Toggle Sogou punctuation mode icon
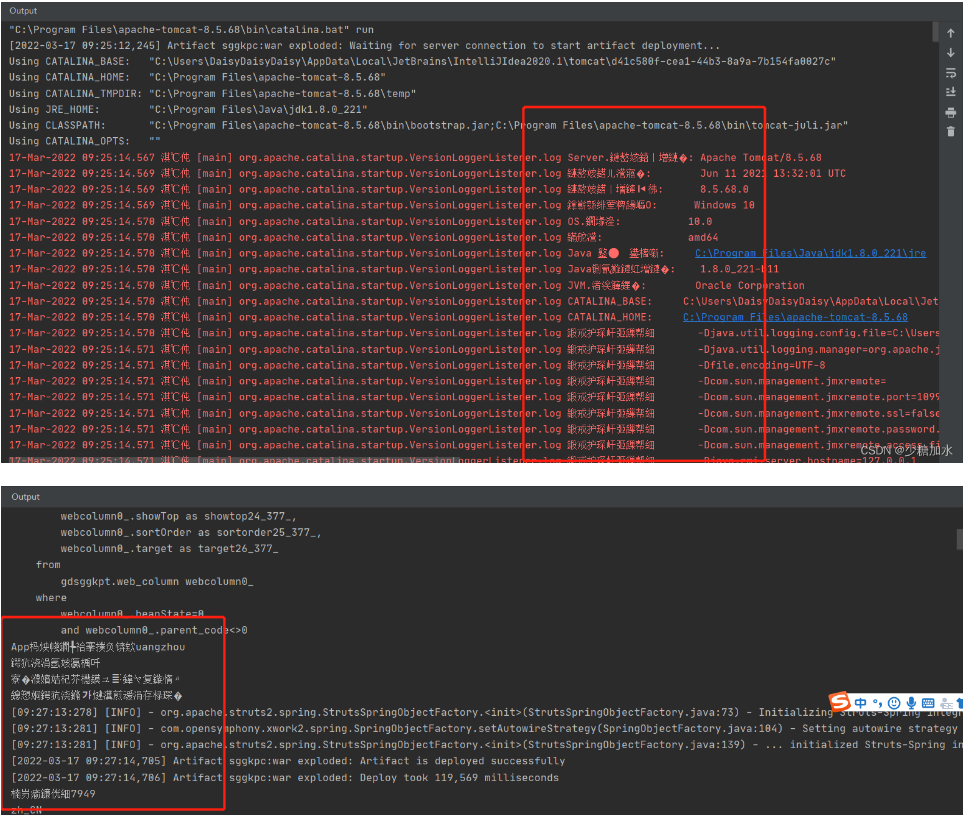This screenshot has width=964, height=828. click(877, 703)
